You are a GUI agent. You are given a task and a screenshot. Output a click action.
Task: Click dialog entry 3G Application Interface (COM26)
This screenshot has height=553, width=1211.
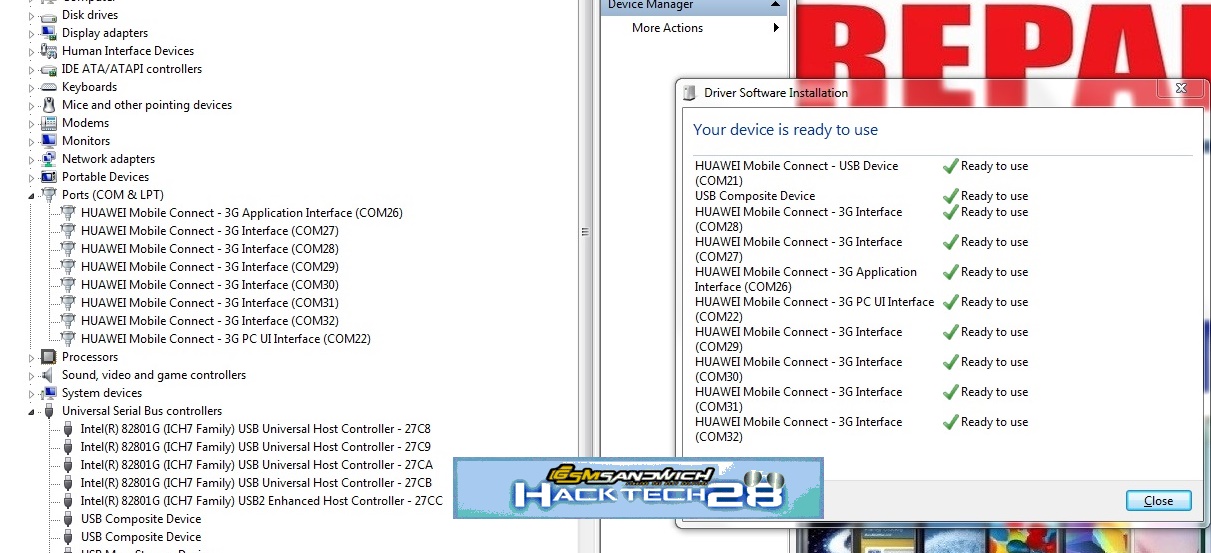[x=806, y=279]
